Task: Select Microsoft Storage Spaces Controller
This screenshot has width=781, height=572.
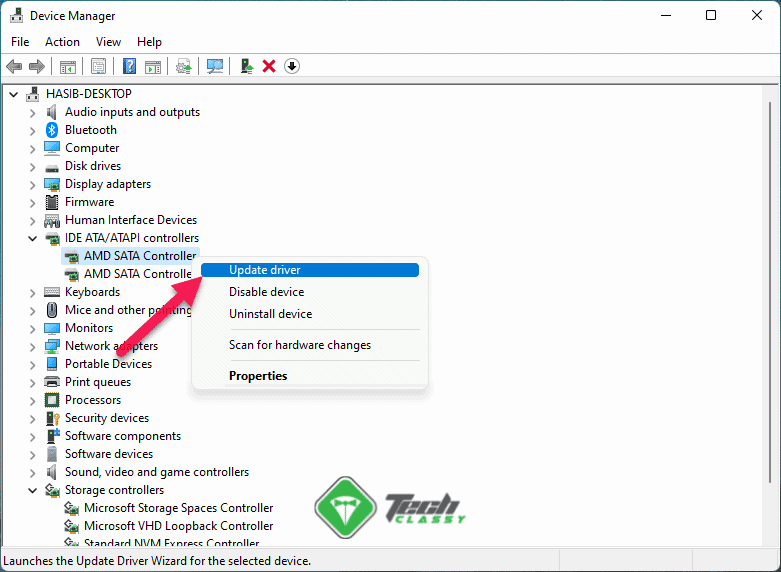Action: pos(169,508)
